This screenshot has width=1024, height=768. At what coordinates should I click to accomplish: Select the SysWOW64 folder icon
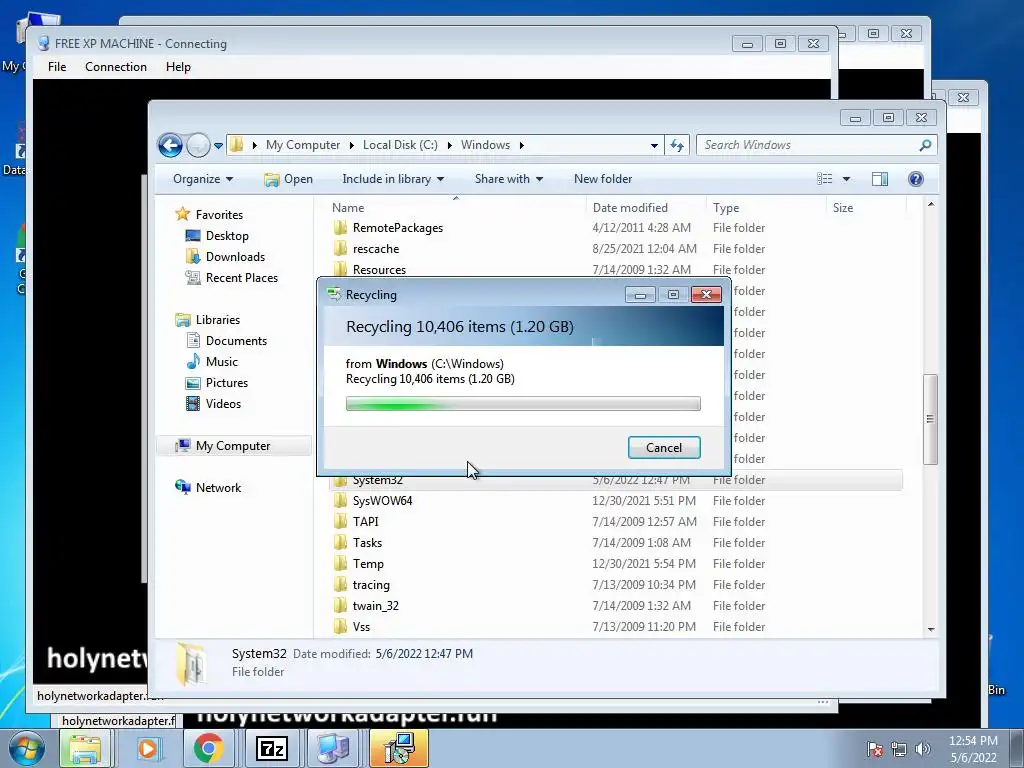[x=340, y=501]
